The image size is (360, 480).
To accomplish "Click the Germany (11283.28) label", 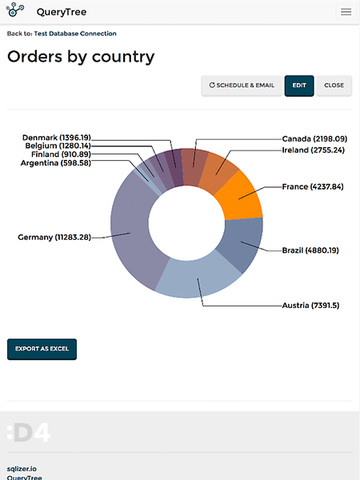I will (54, 237).
